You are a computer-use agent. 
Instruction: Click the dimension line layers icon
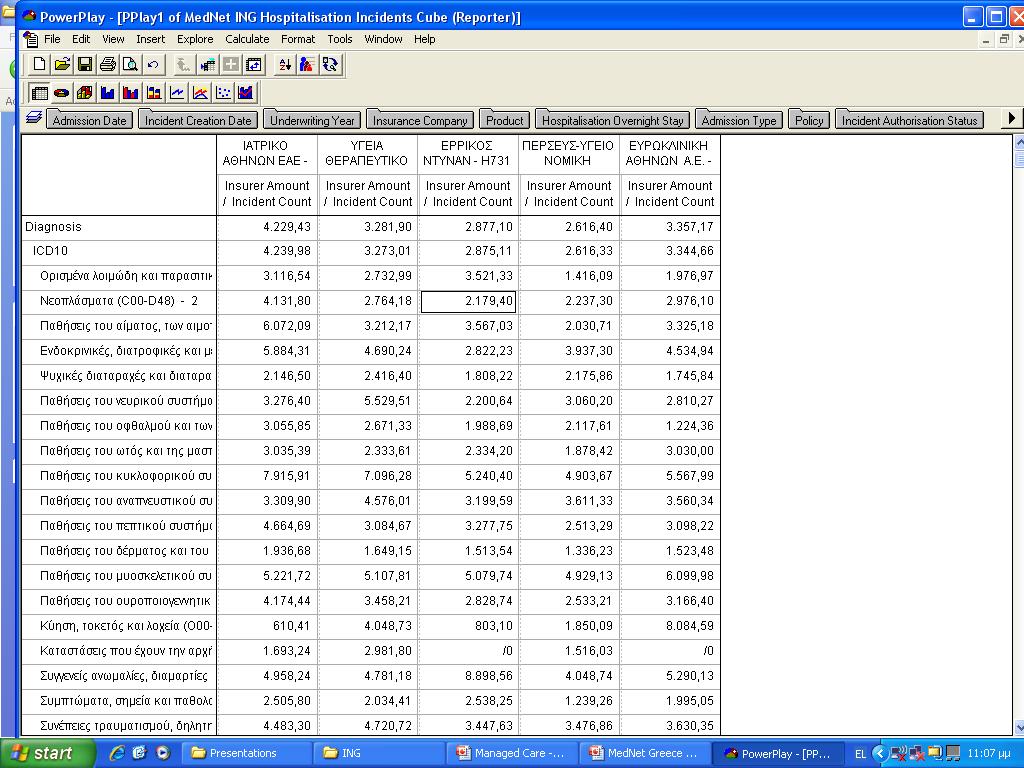click(34, 118)
